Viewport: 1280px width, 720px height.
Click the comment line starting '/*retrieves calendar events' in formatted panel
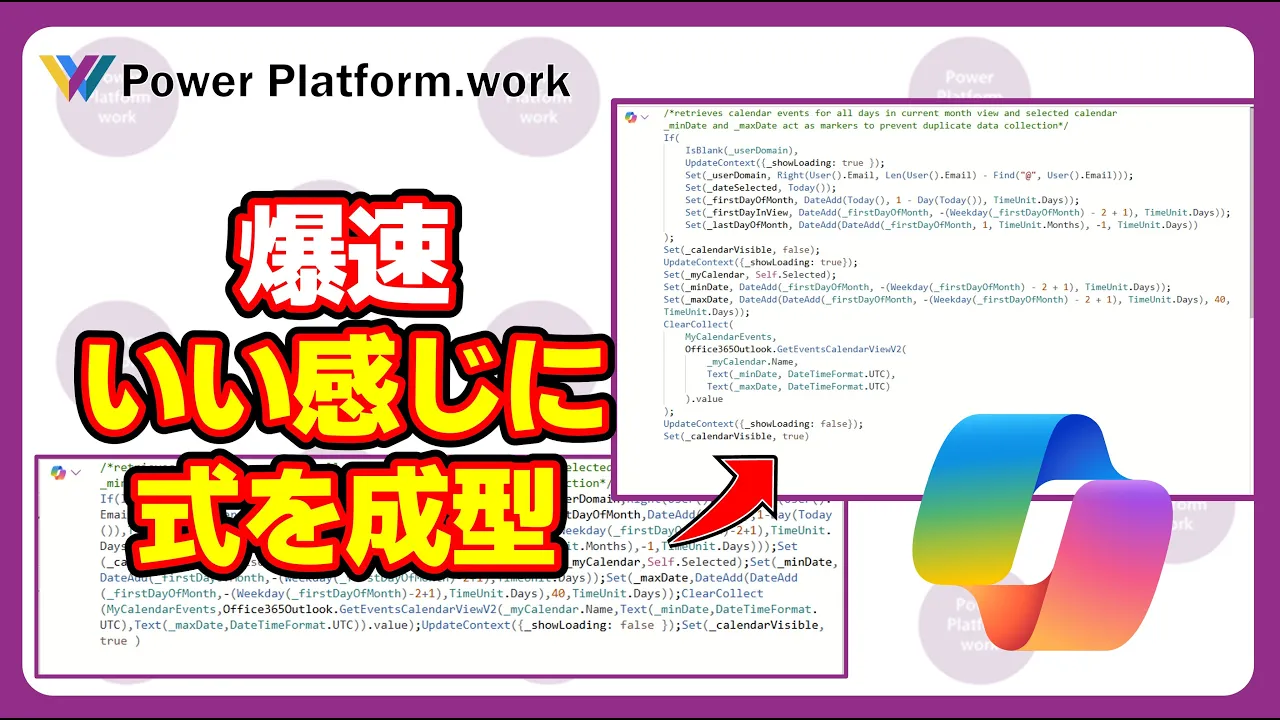coord(890,113)
